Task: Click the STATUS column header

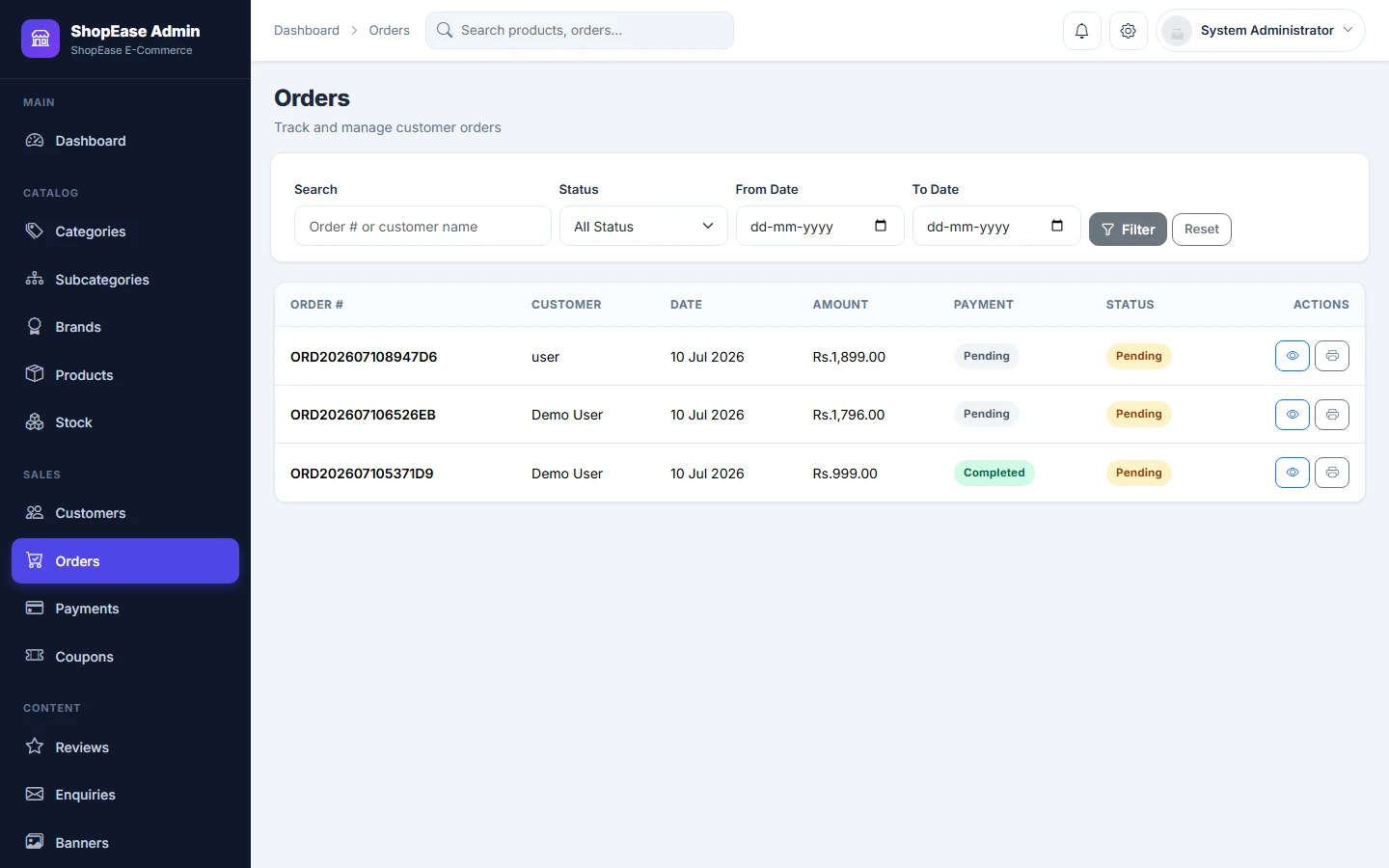Action: tap(1130, 305)
